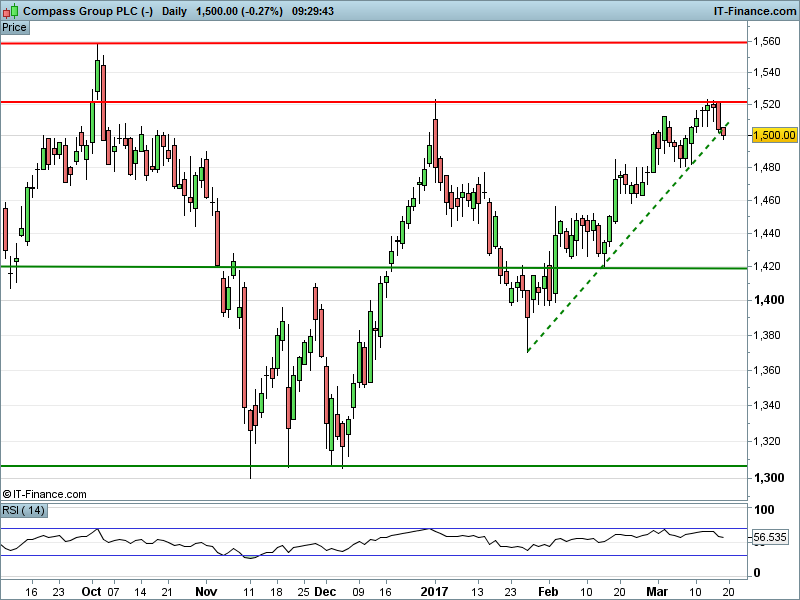Click the 1,320 price axis label
This screenshot has width=800, height=600.
tap(767, 441)
